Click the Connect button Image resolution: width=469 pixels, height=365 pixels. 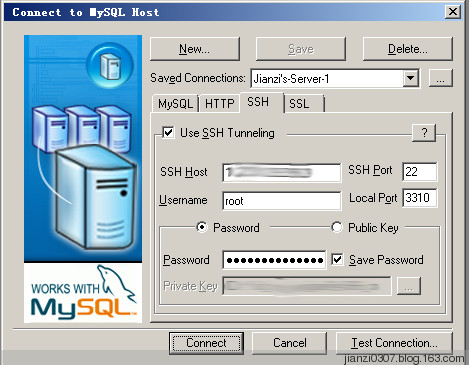(206, 343)
